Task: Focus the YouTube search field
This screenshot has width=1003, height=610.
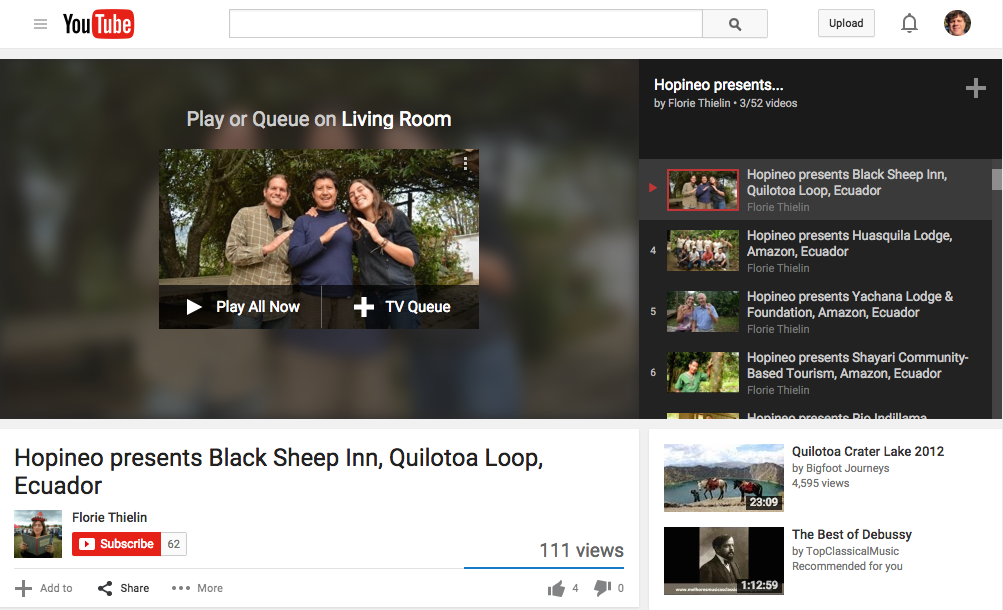Action: coord(466,24)
